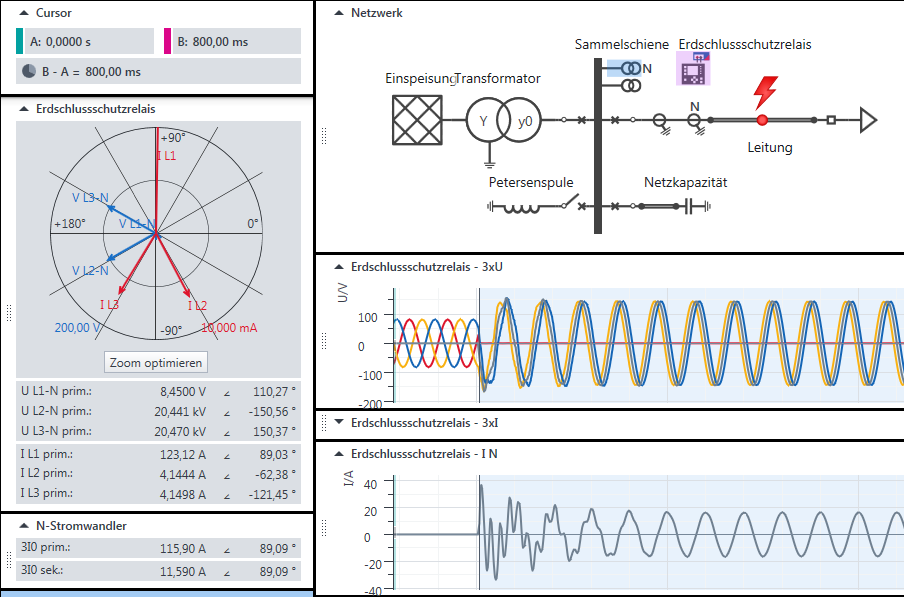Select the U L1-N prim. row
This screenshot has height=597, width=904.
[x=159, y=391]
